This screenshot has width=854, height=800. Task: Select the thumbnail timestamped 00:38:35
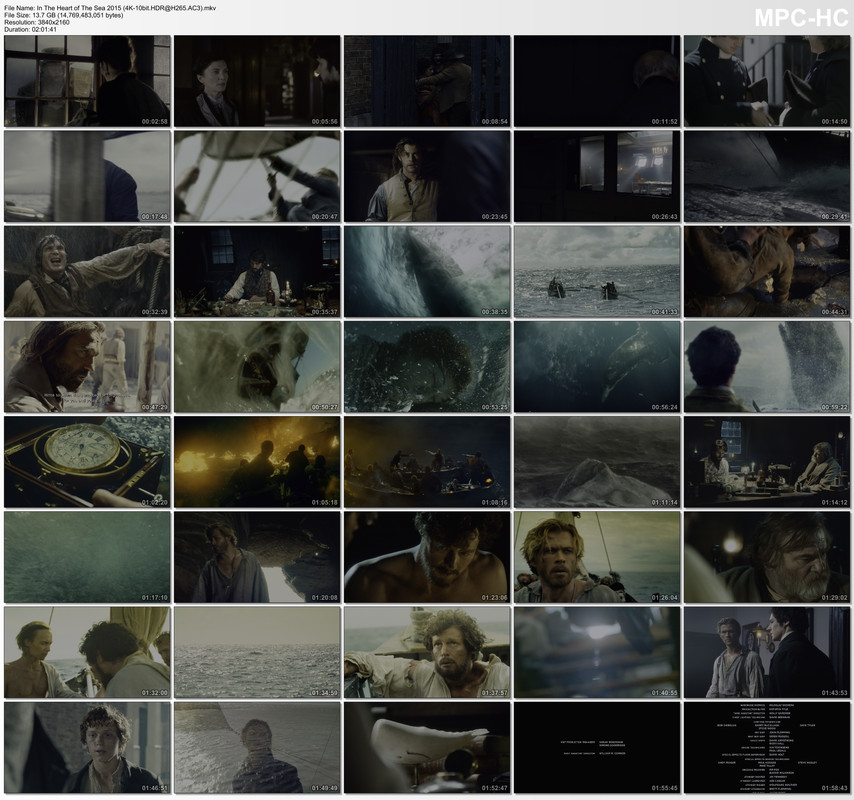(x=427, y=272)
